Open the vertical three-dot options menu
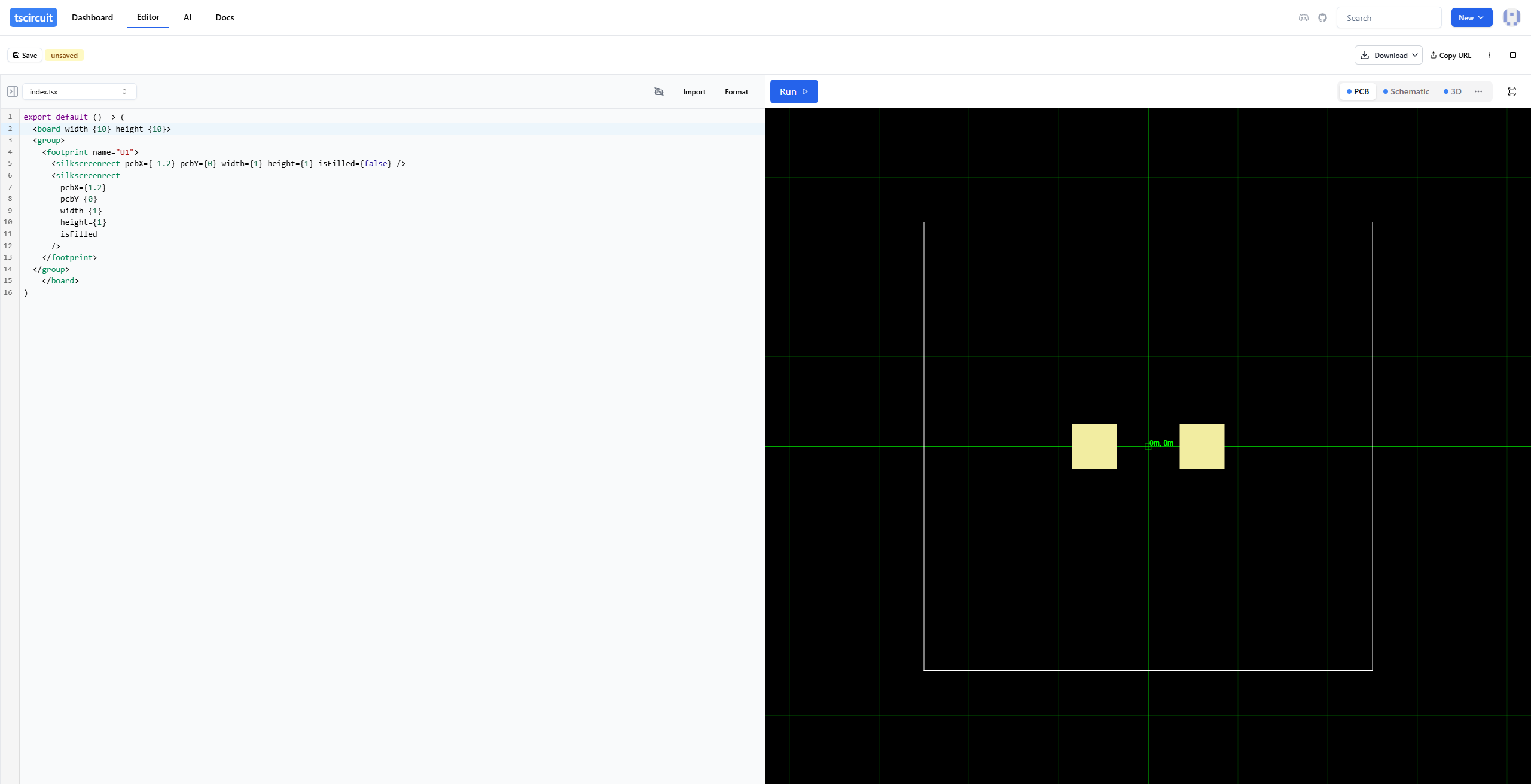 1489,55
